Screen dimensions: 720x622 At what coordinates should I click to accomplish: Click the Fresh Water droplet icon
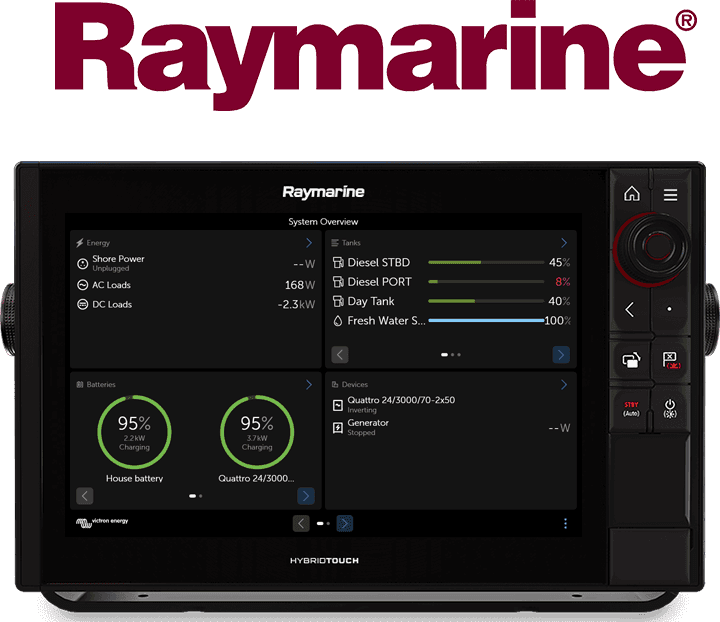point(338,321)
